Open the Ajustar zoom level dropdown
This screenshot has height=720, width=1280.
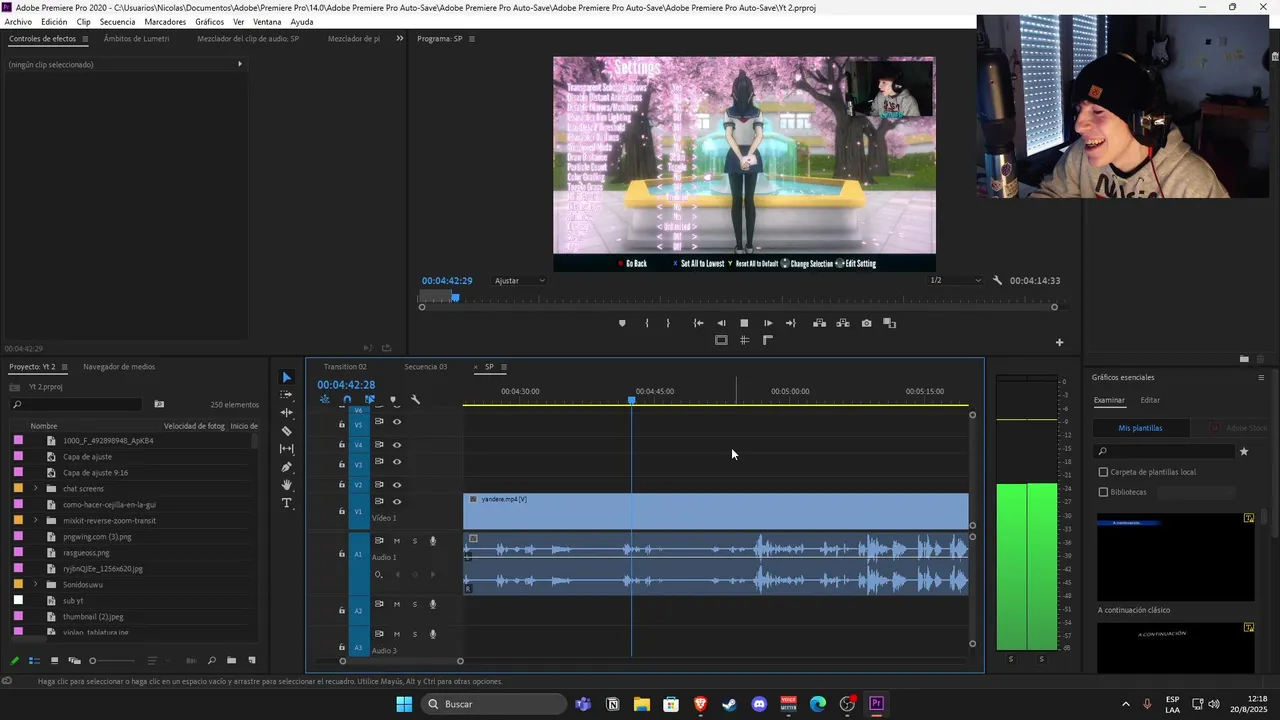click(520, 281)
